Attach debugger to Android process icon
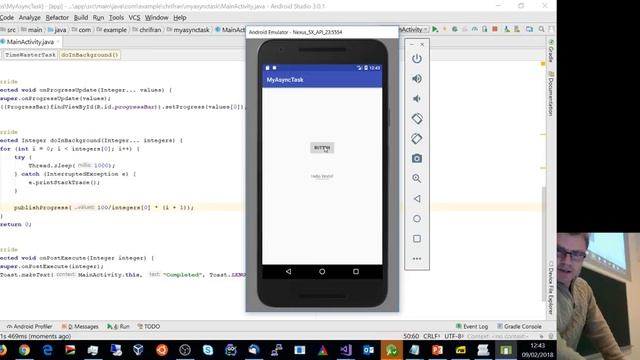640x360 pixels. 484,29
